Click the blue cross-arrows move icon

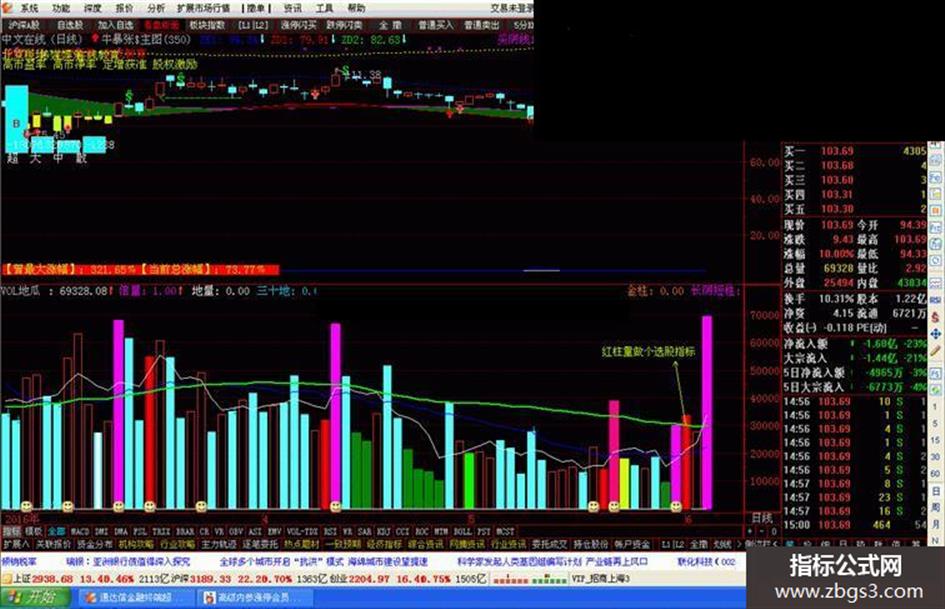(x=935, y=333)
